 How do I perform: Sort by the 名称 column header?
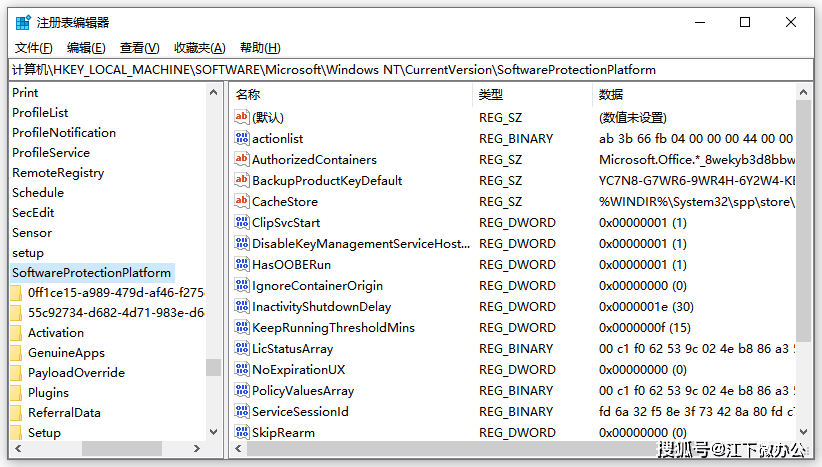click(350, 94)
